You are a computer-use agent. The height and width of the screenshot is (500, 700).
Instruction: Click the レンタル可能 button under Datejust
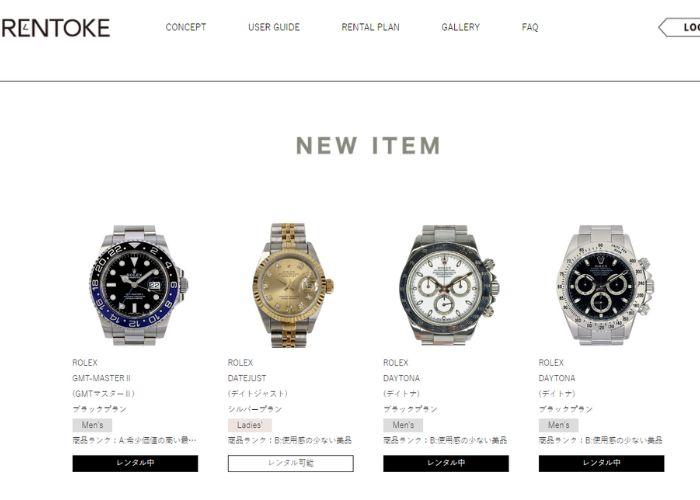pyautogui.click(x=291, y=463)
